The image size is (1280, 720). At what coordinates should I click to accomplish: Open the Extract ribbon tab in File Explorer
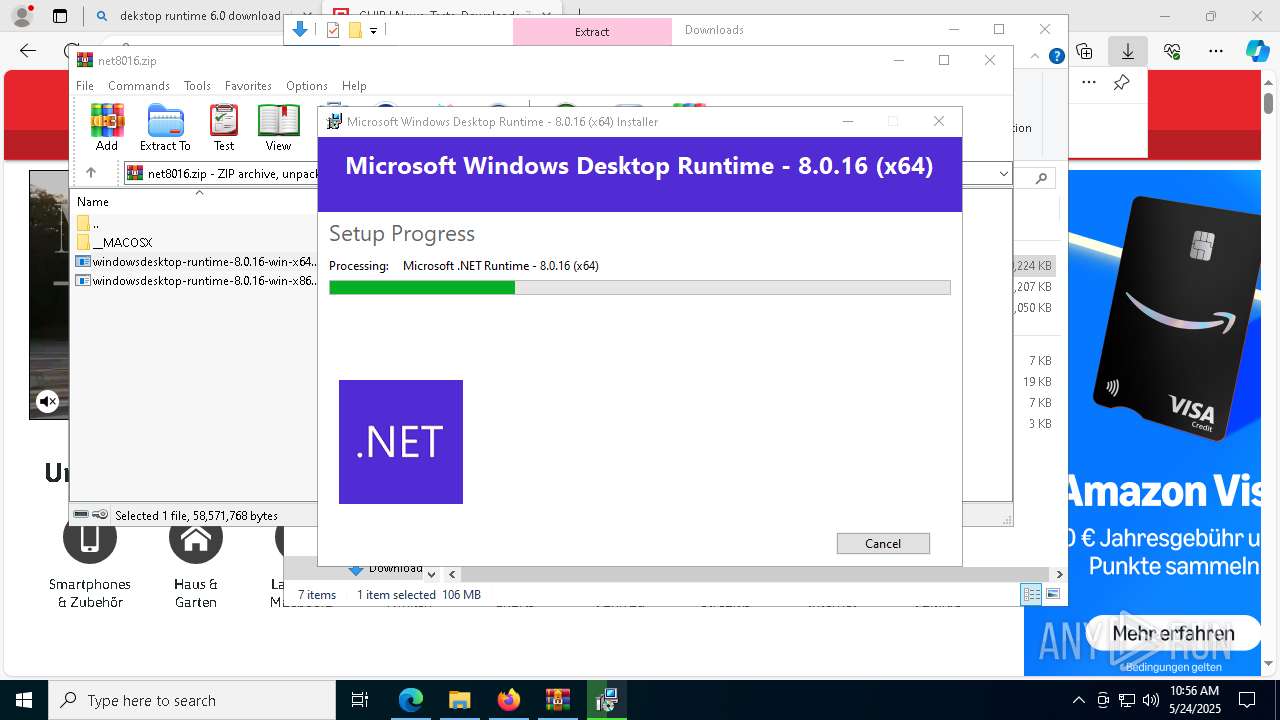(592, 31)
